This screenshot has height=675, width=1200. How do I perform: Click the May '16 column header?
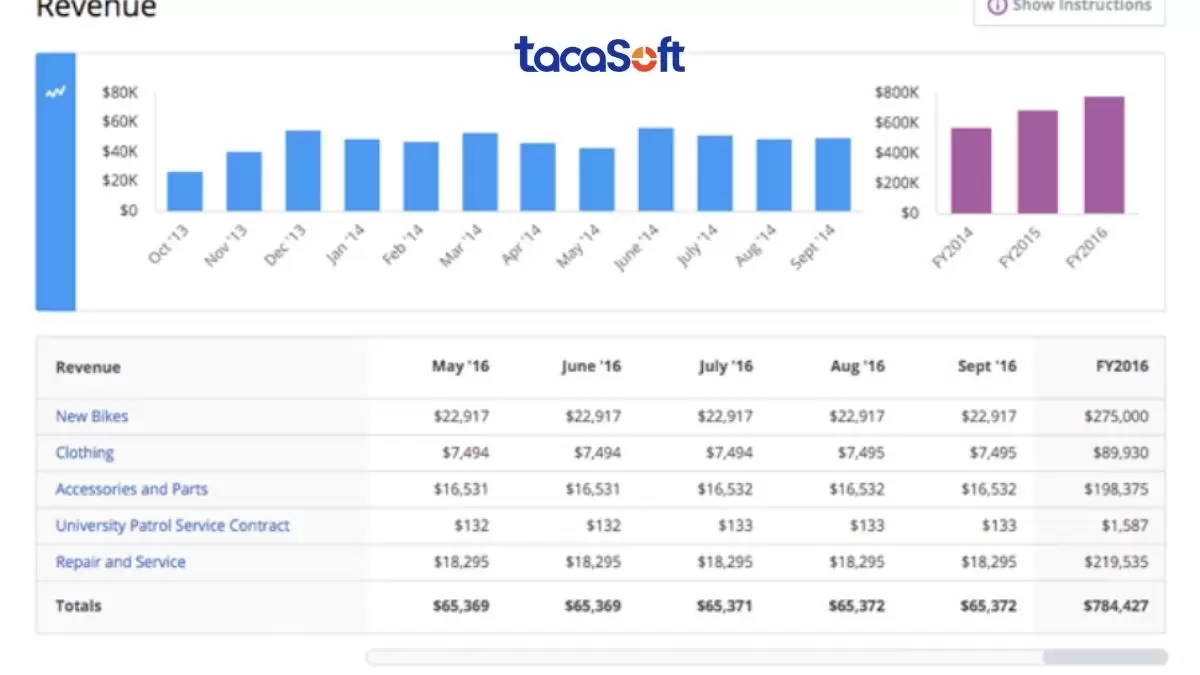pyautogui.click(x=460, y=366)
